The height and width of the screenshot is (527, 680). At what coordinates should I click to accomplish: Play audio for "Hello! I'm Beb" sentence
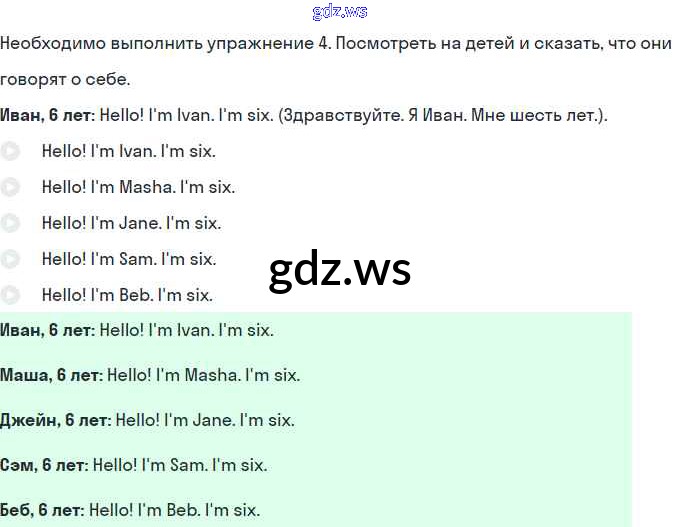click(x=10, y=295)
